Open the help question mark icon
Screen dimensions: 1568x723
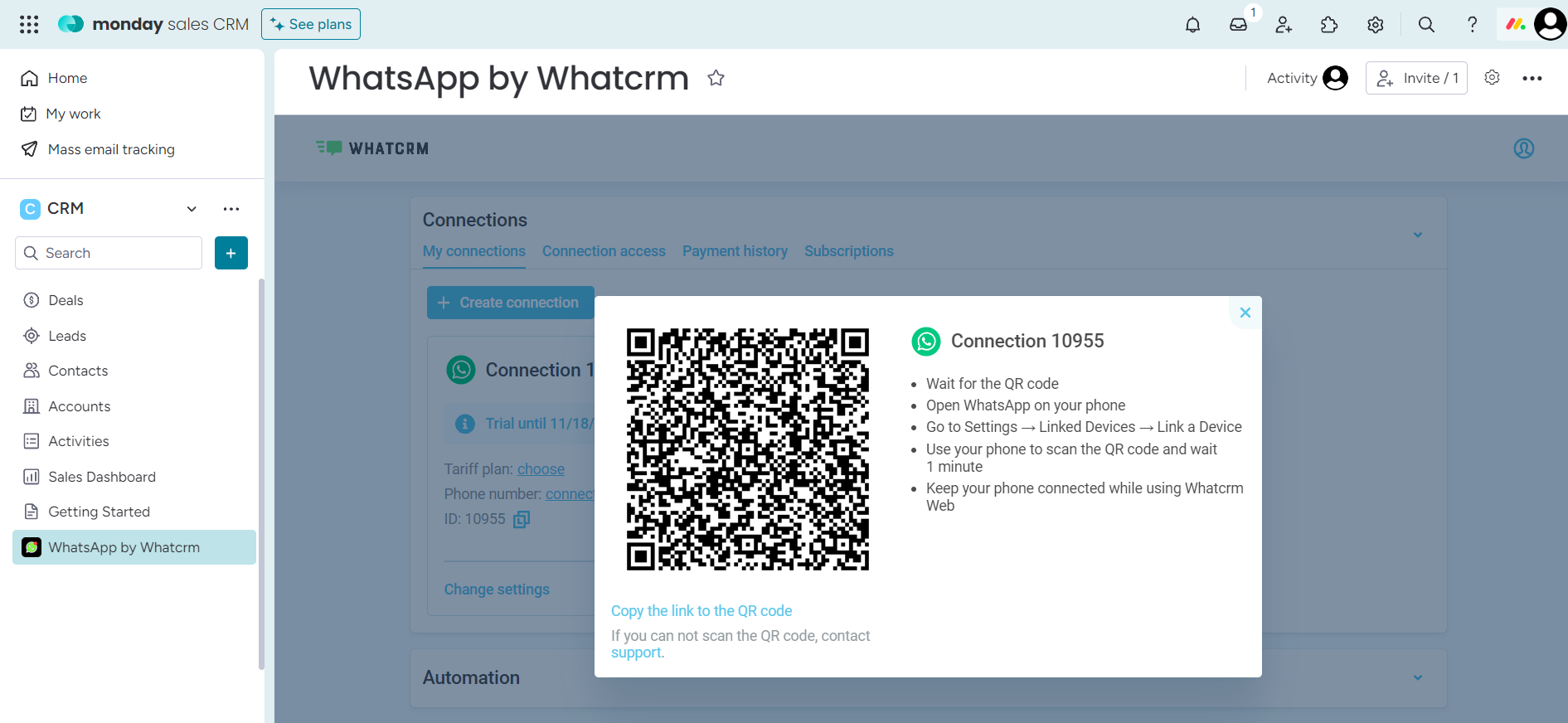click(1472, 25)
